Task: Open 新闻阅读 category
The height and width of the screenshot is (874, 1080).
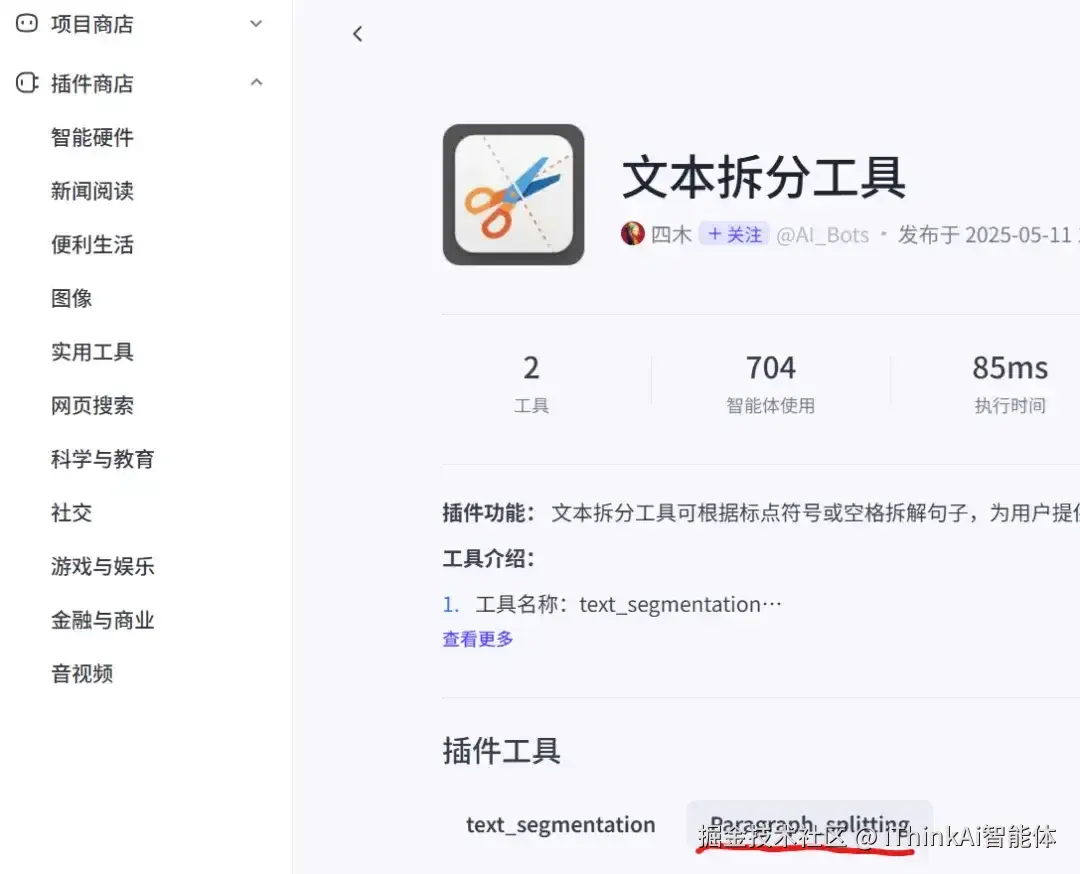Action: (92, 191)
